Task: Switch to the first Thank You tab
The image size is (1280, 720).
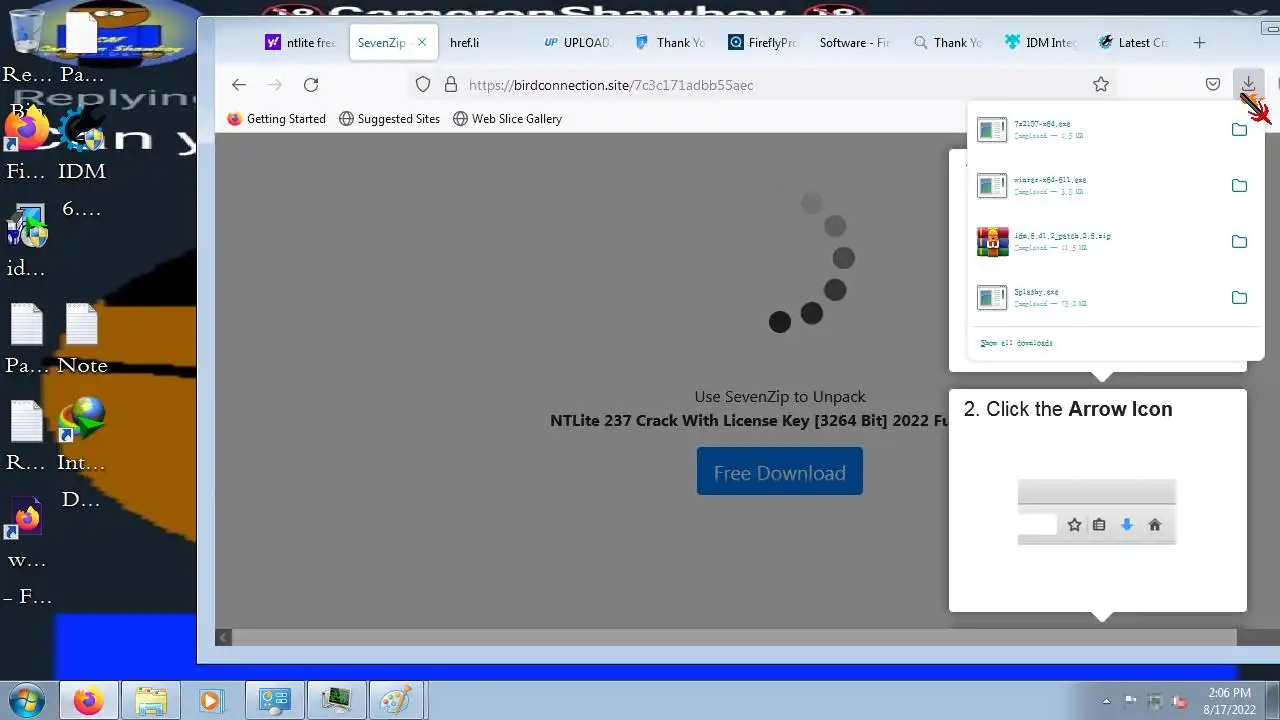Action: tap(669, 43)
